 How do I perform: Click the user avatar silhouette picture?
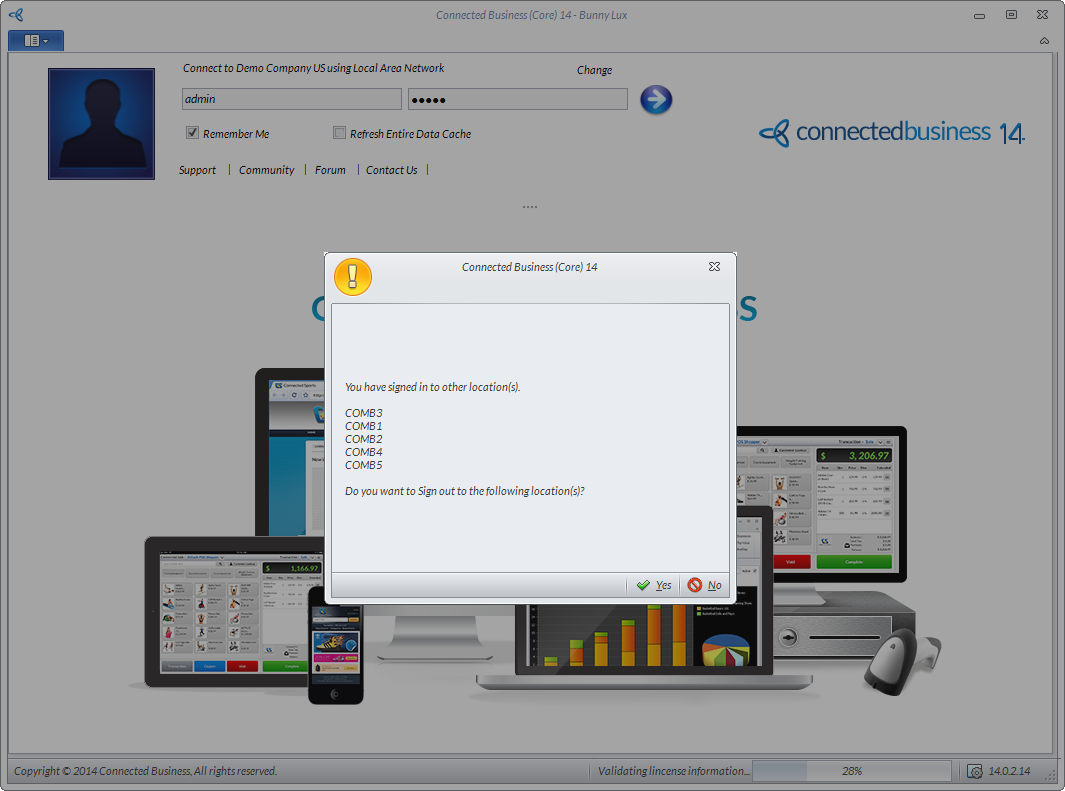point(101,124)
